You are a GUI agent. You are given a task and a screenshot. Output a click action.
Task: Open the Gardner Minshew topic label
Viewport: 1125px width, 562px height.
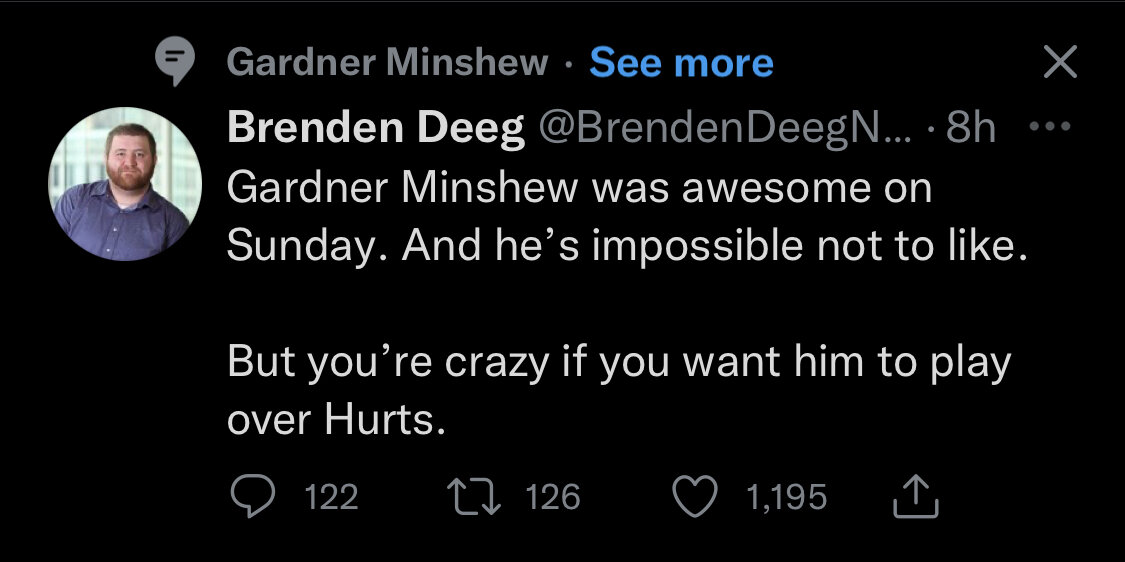[x=388, y=63]
